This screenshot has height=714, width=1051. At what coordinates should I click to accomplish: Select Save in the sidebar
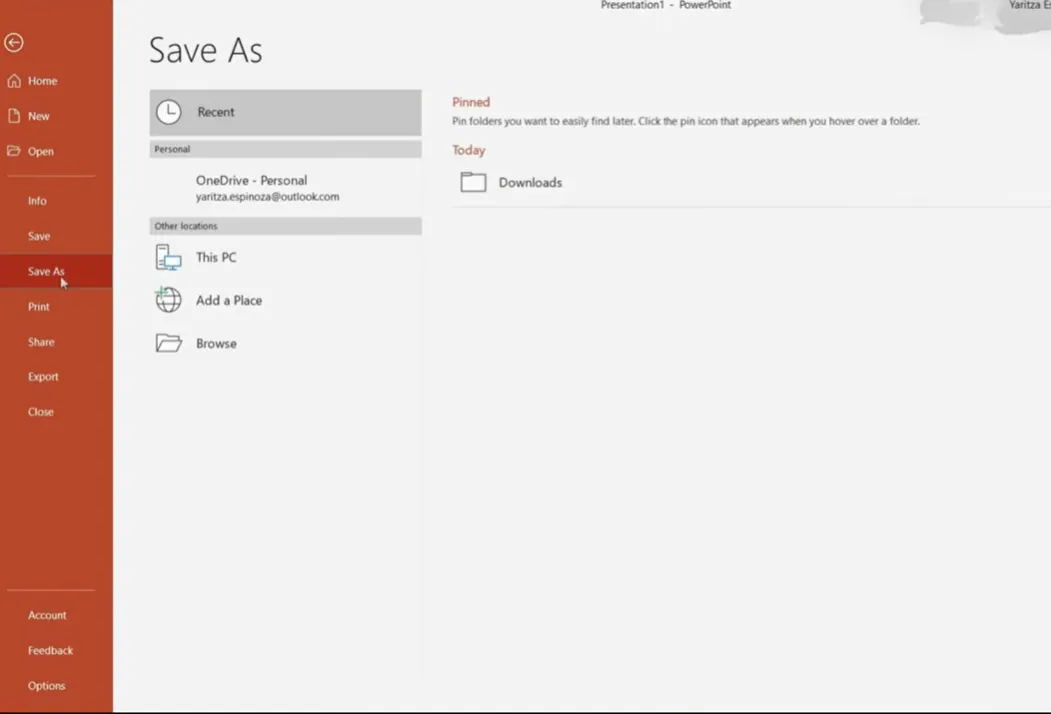39,236
